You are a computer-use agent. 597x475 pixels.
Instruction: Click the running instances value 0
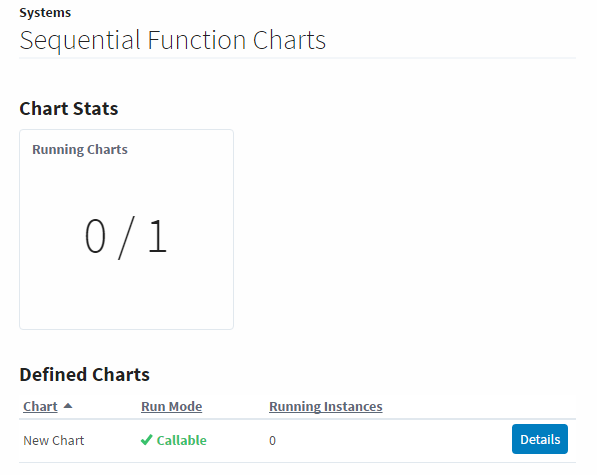click(x=272, y=441)
